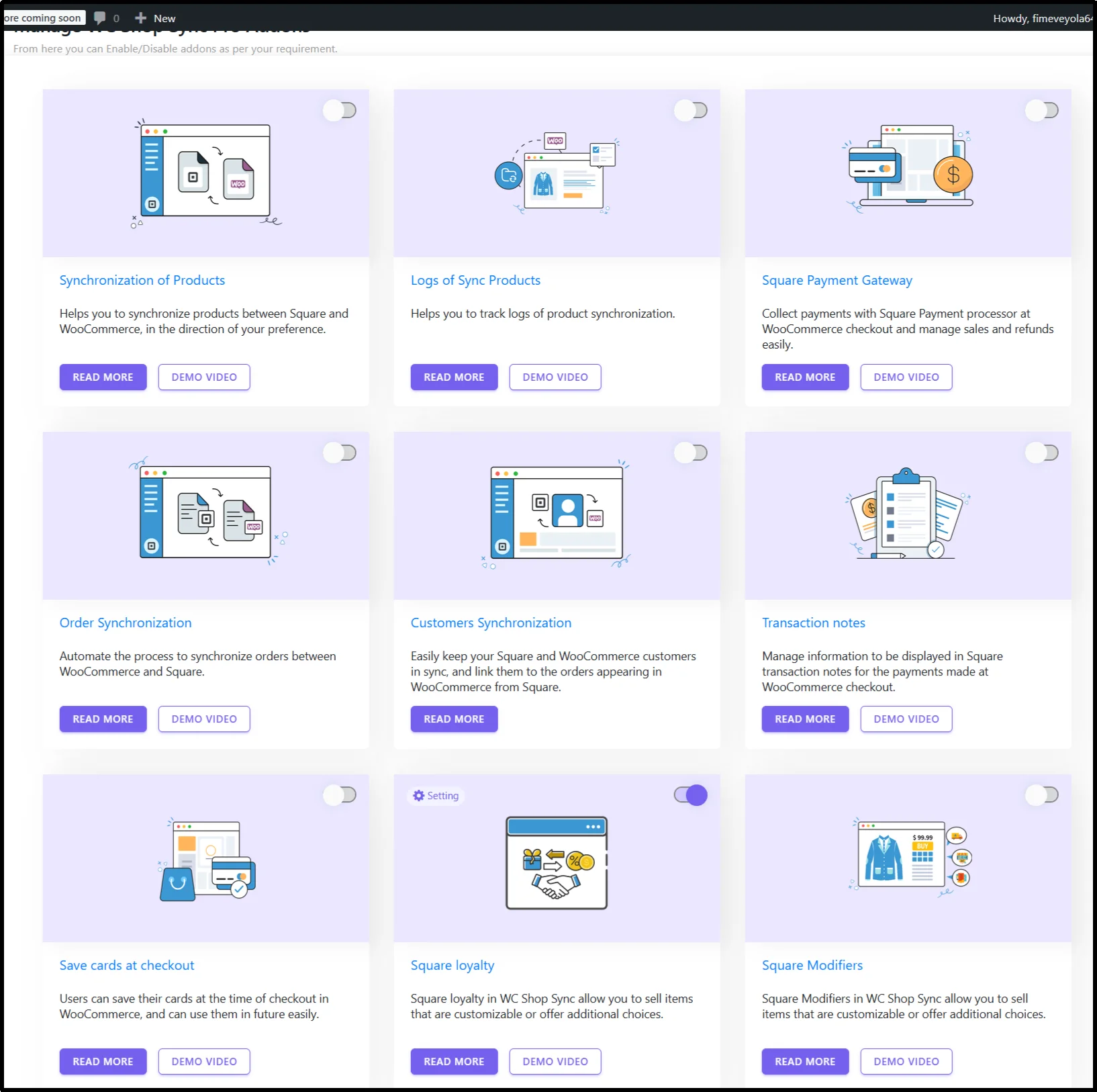1097x1092 pixels.
Task: Watch demo video for Save cards at checkout
Action: tap(204, 1061)
